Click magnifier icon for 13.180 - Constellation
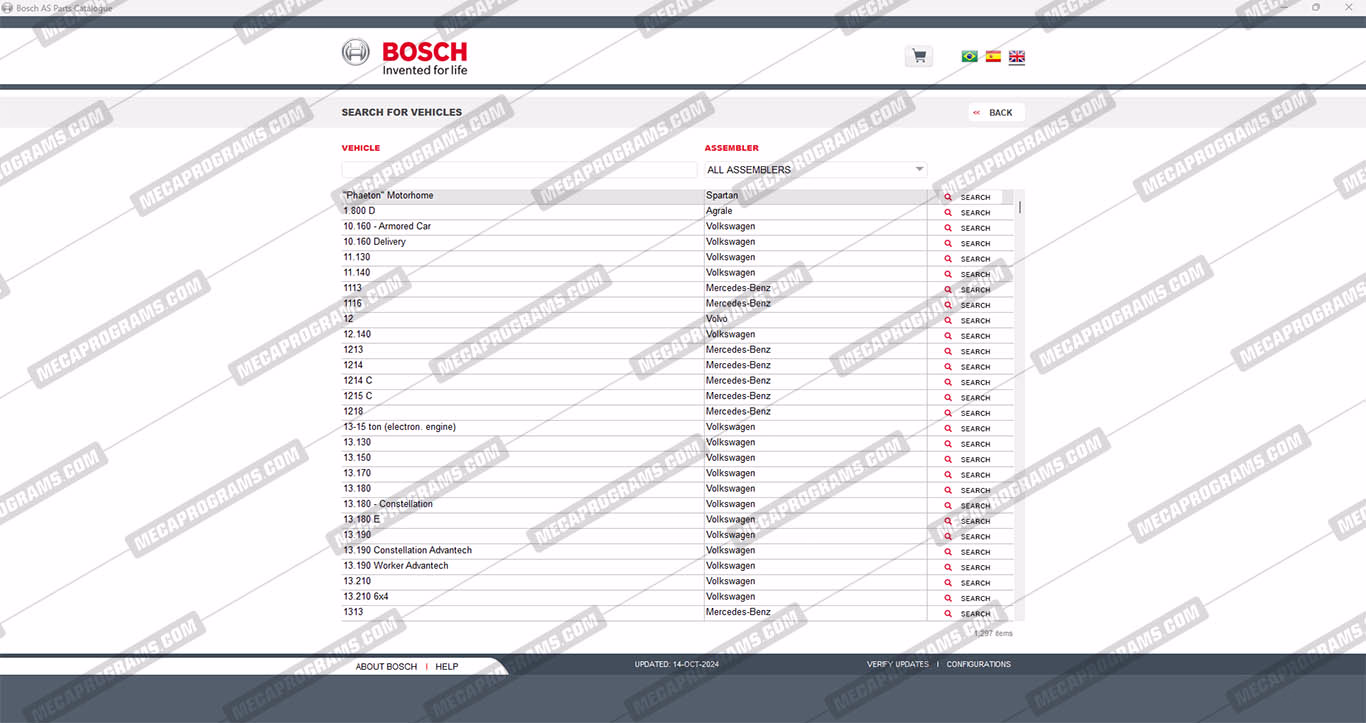1366x723 pixels. pyautogui.click(x=948, y=506)
